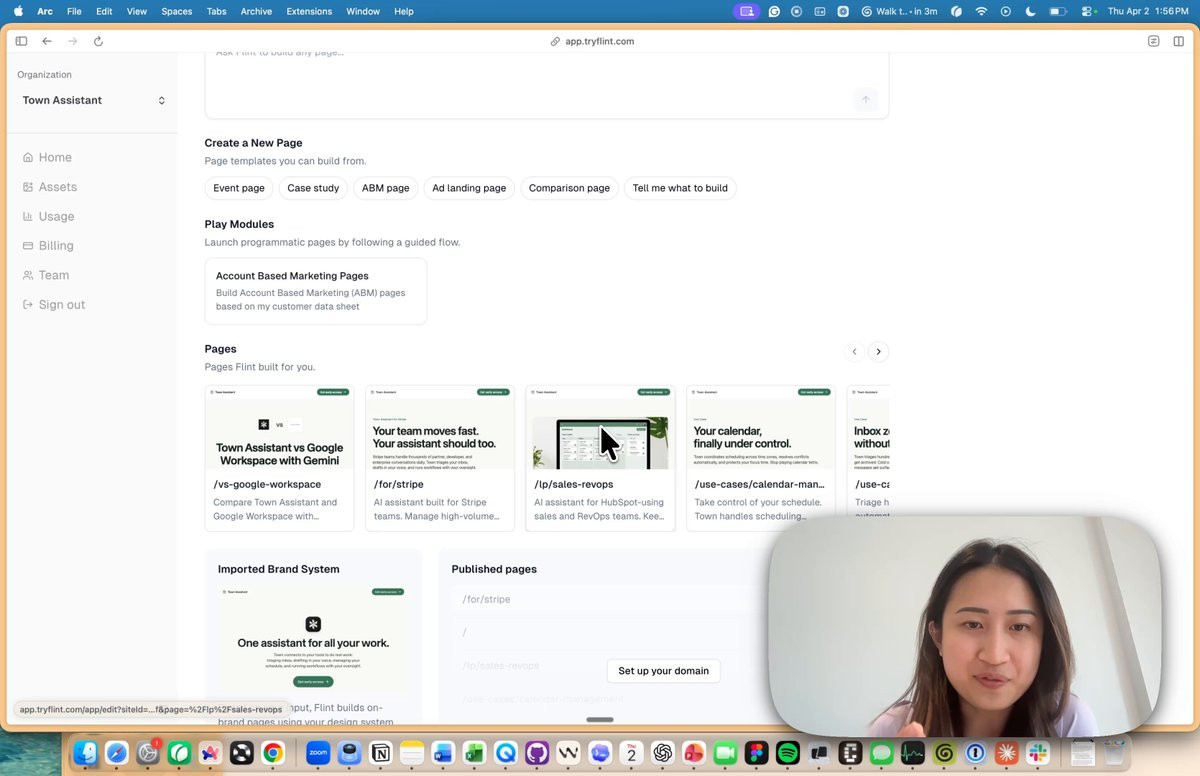Screen dimensions: 1200x776
Task: Select the Event page template
Action: coord(239,188)
